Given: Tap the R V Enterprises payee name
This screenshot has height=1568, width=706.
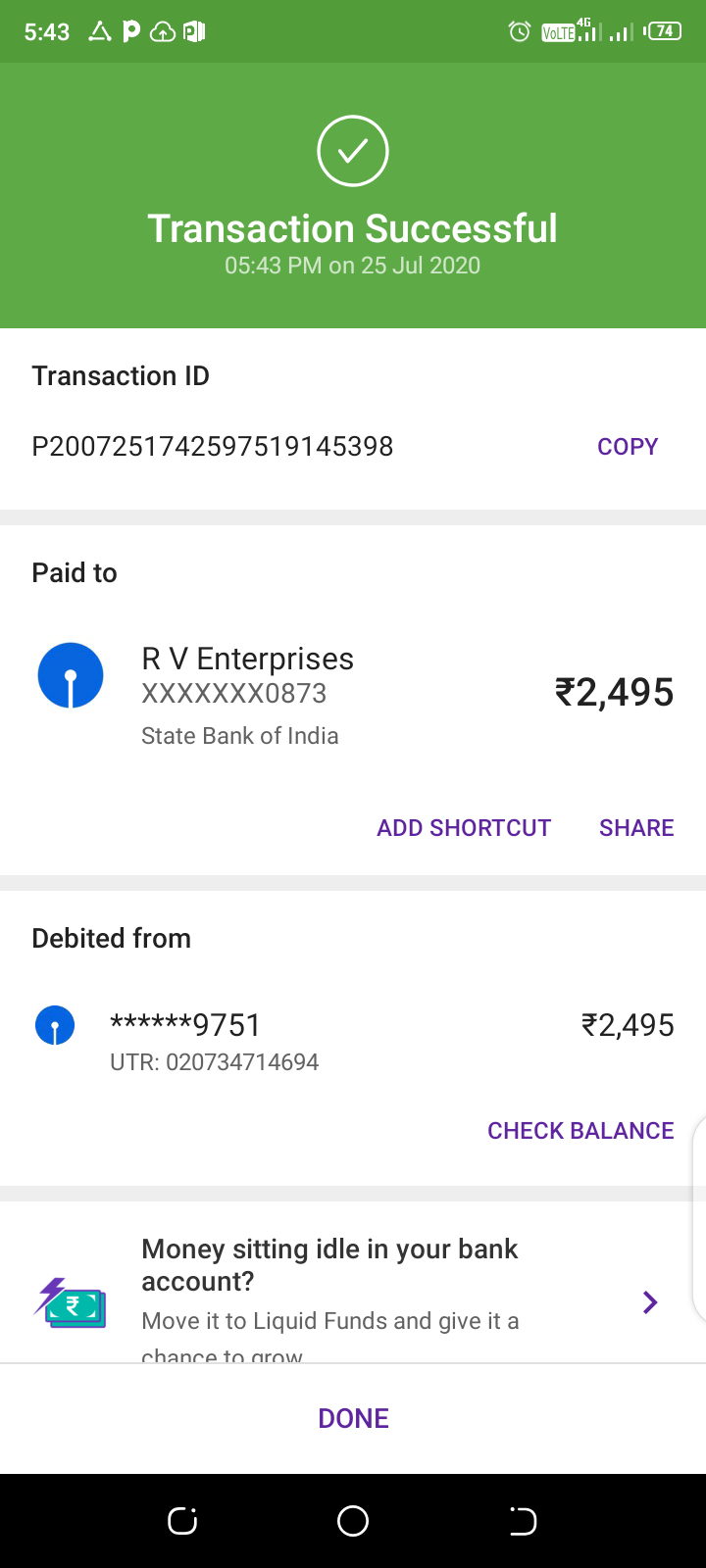Looking at the screenshot, I should [x=248, y=659].
